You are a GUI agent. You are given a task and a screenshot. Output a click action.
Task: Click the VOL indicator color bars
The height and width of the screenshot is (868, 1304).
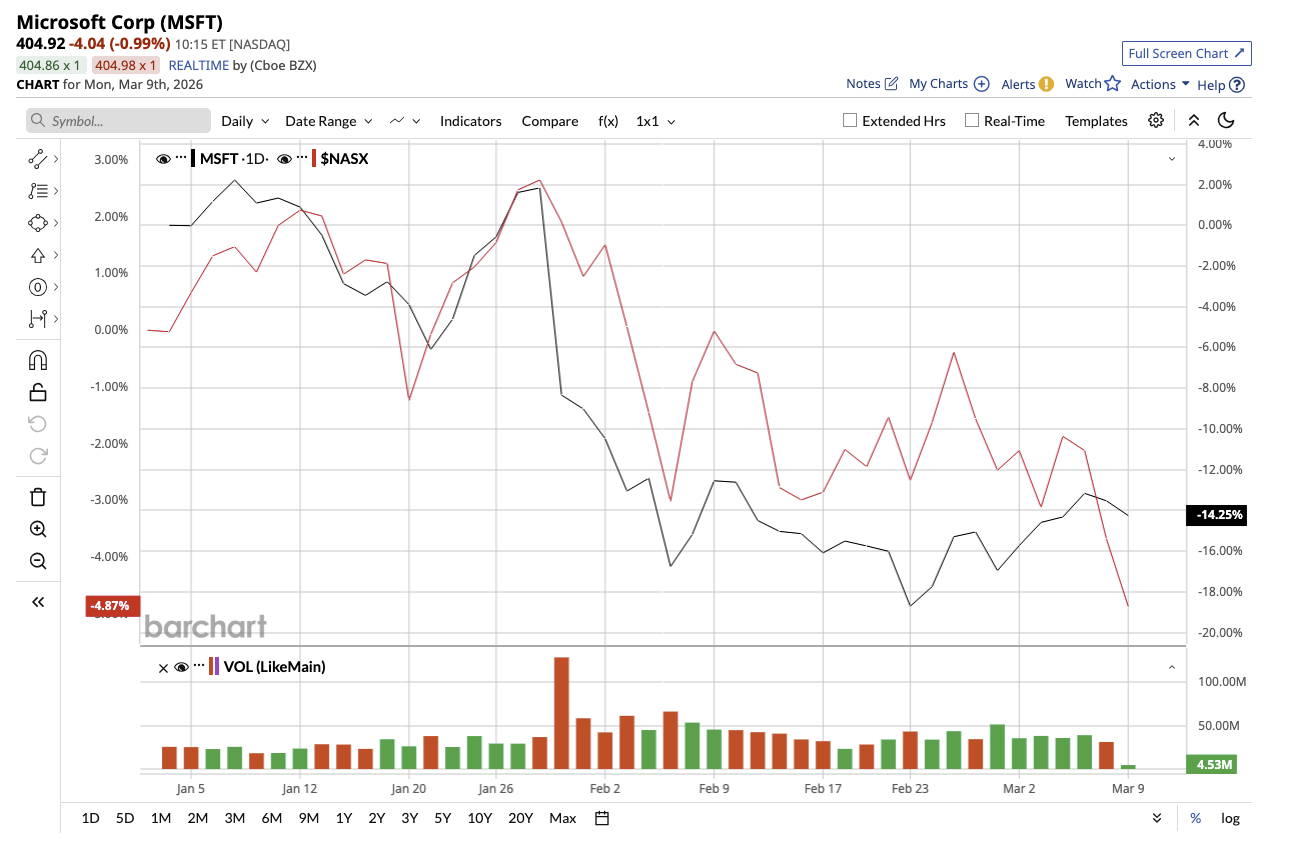click(214, 667)
